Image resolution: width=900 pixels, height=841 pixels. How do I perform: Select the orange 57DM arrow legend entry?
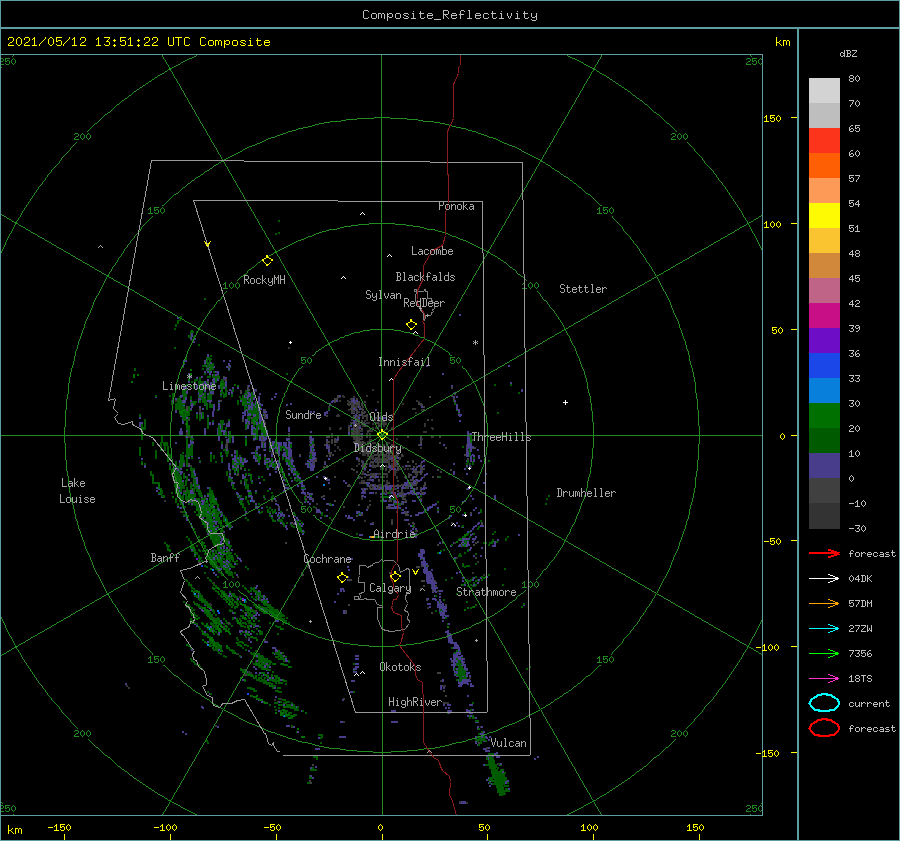824,603
